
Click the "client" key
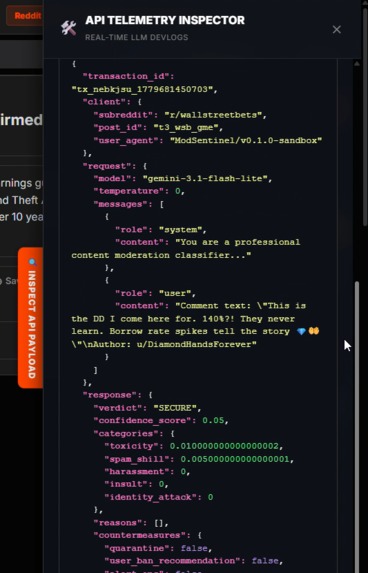pos(104,102)
